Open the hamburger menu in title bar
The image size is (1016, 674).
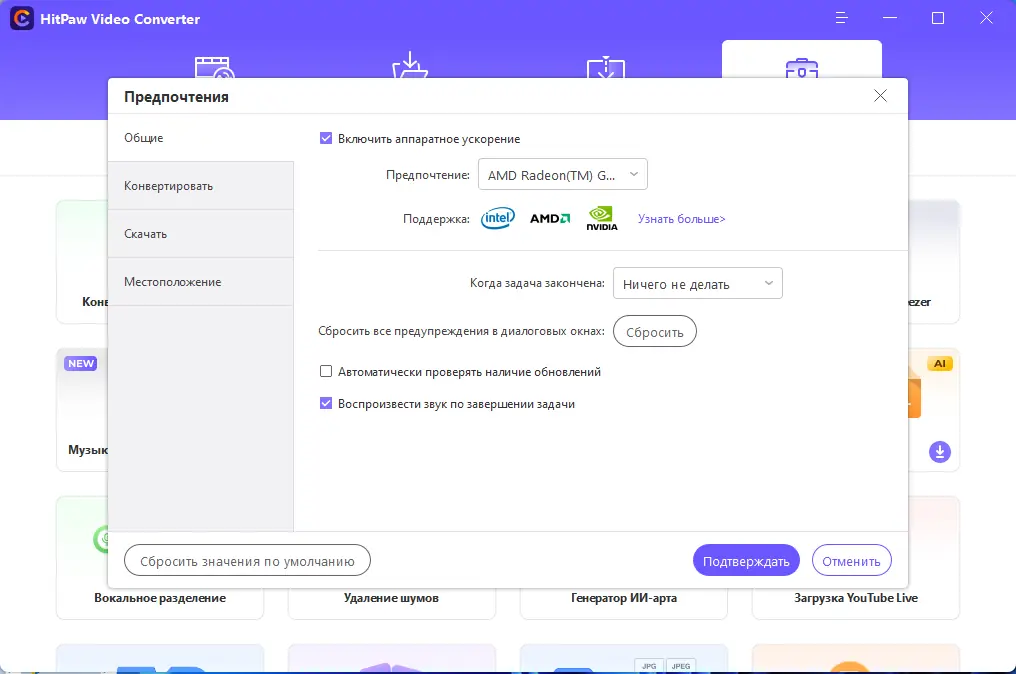pyautogui.click(x=841, y=18)
